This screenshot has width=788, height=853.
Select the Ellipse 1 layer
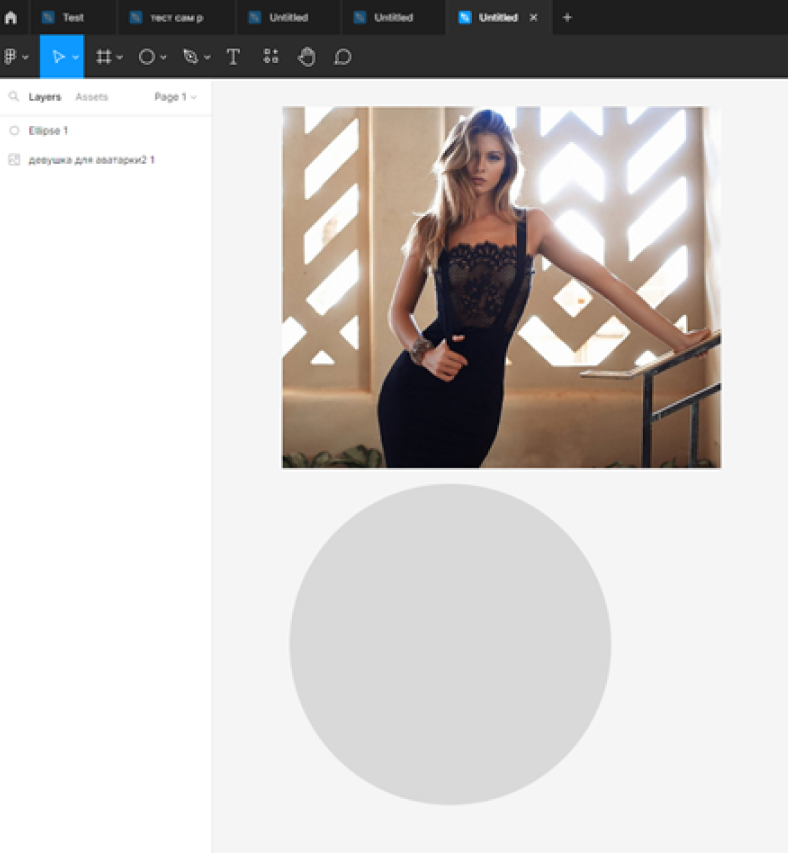pyautogui.click(x=106, y=131)
